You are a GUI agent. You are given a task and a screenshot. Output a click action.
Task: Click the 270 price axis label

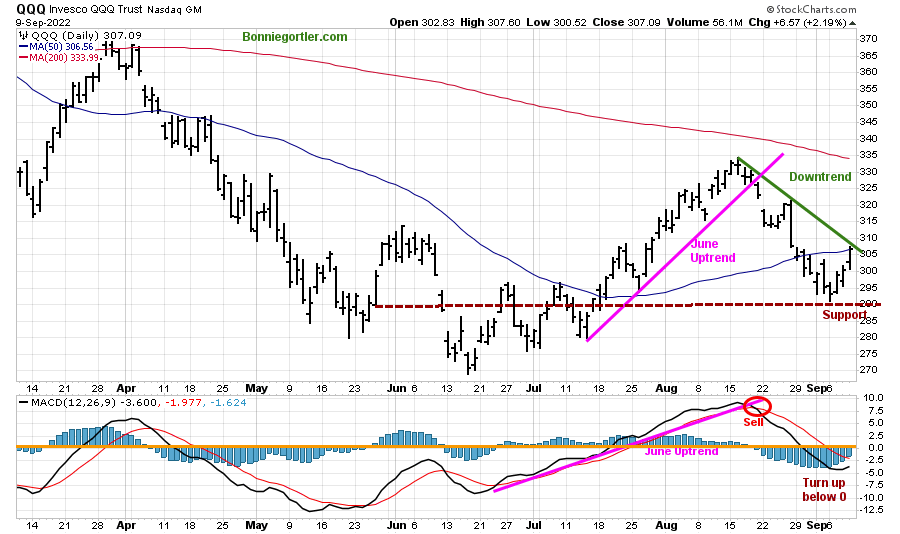(x=869, y=370)
